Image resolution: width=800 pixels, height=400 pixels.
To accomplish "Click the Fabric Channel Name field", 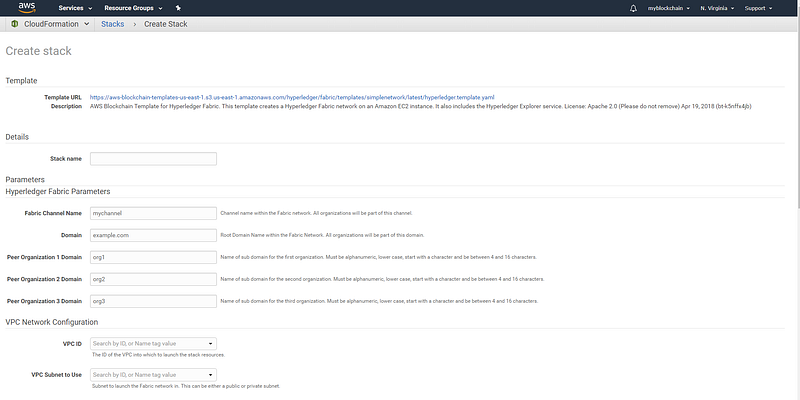I will [154, 213].
